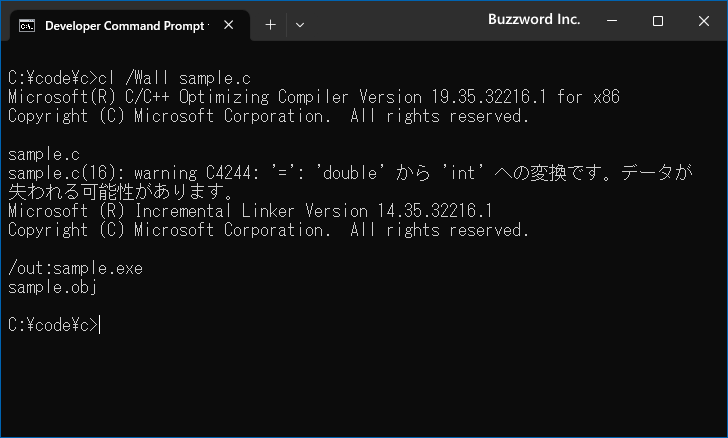728x438 pixels.
Task: Minimize the terminal window
Action: pyautogui.click(x=612, y=20)
